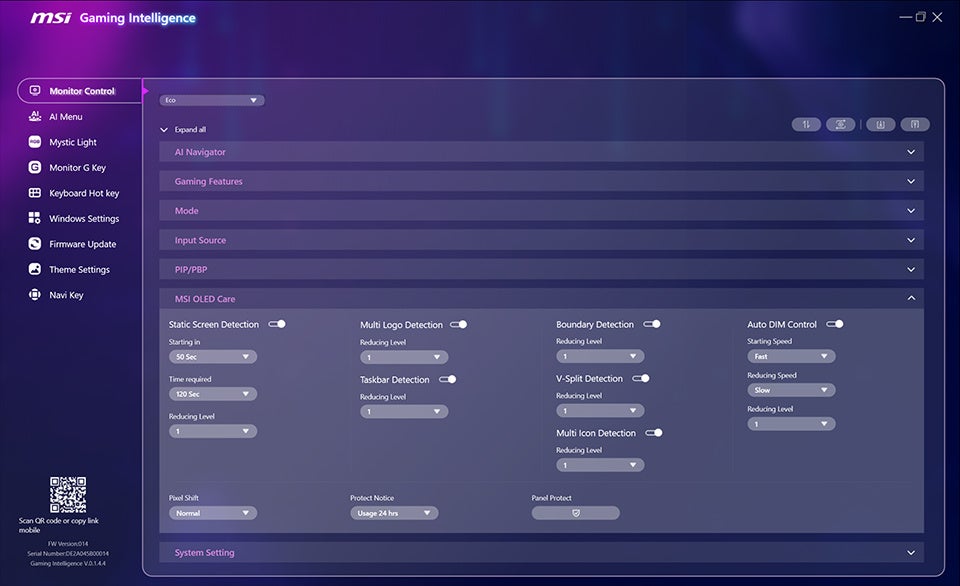Click the MSI Gaming Intelligence logo
Image resolution: width=960 pixels, height=586 pixels.
coord(113,18)
